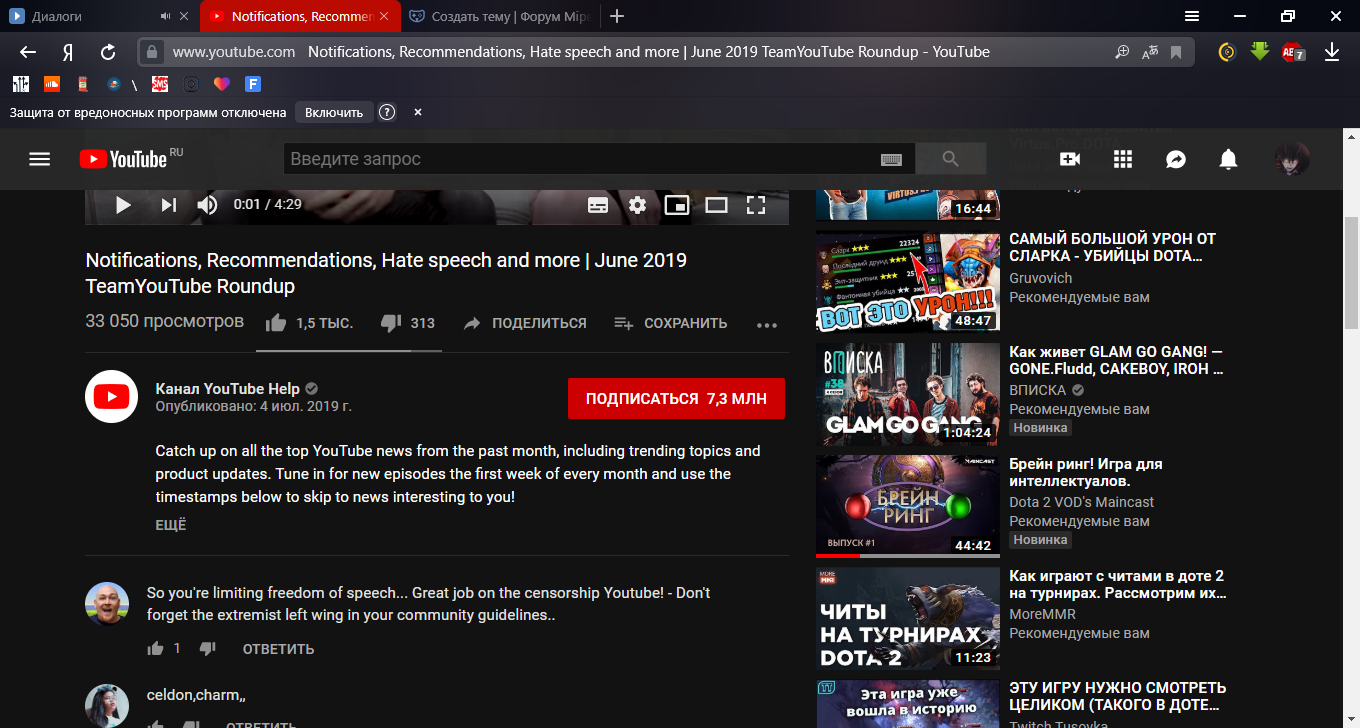Open Yandex home with the Я button
Viewport: 1360px width, 728px height.
pyautogui.click(x=68, y=52)
